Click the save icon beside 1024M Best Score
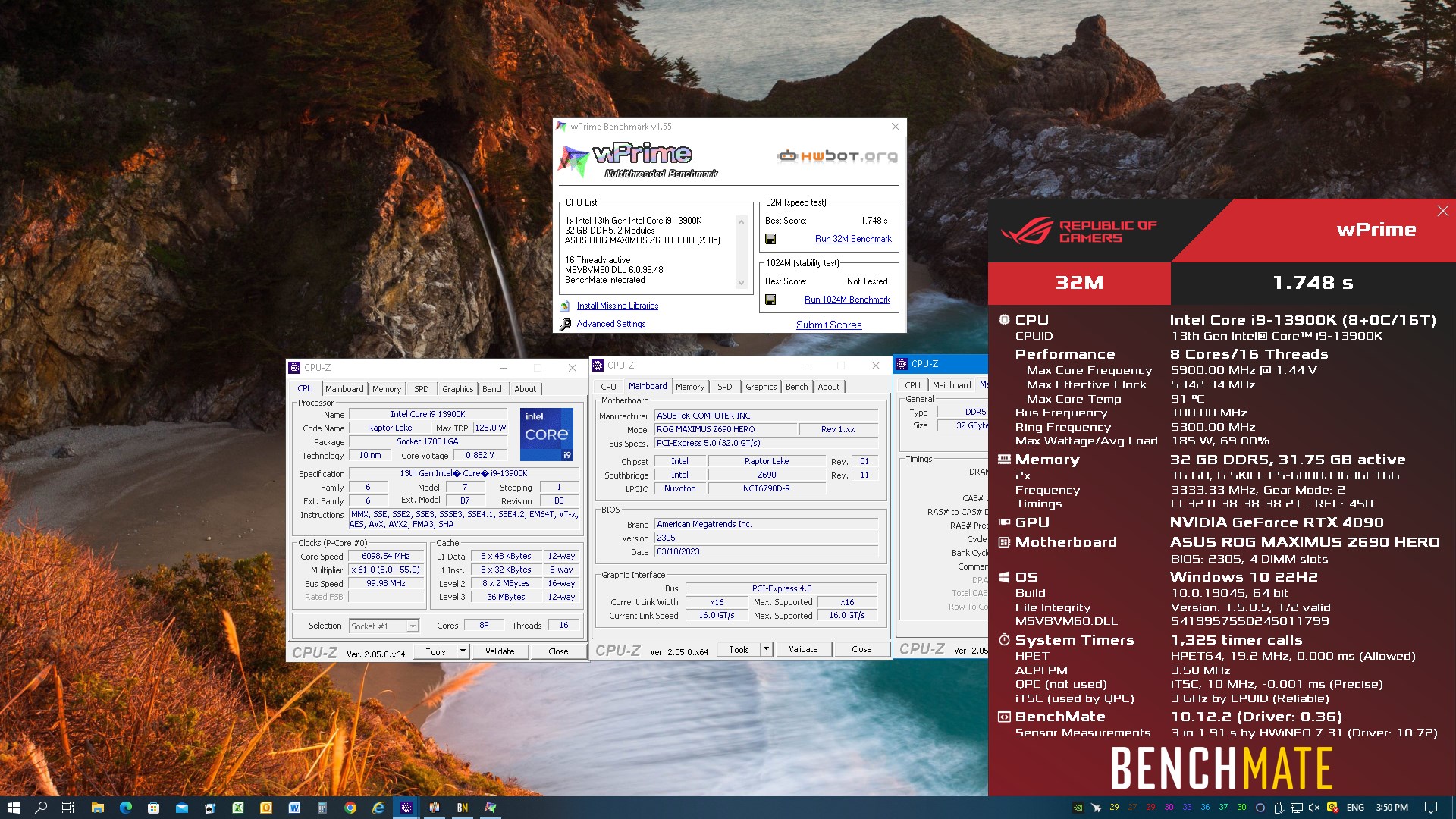1456x819 pixels. click(770, 300)
